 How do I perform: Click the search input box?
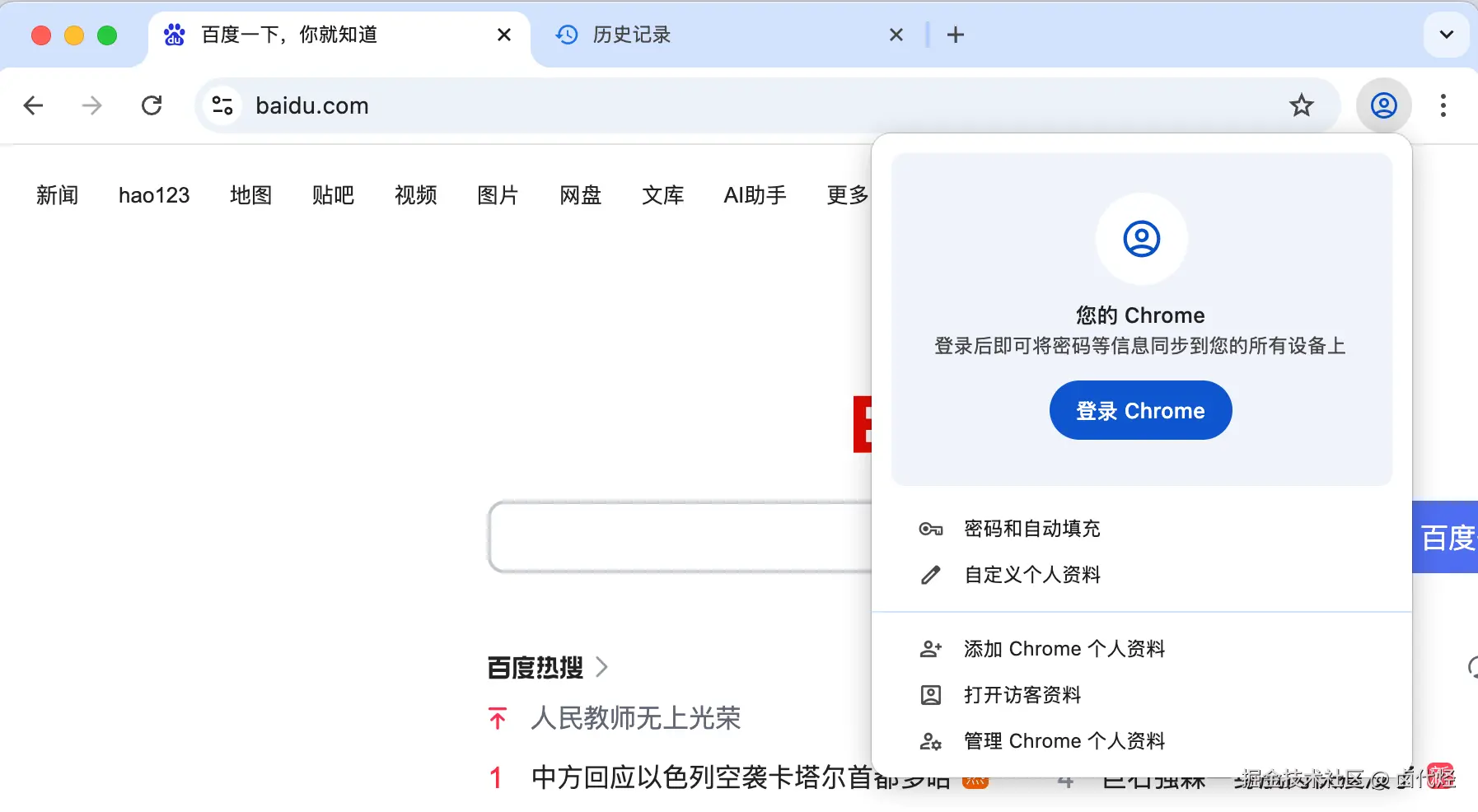coord(676,537)
